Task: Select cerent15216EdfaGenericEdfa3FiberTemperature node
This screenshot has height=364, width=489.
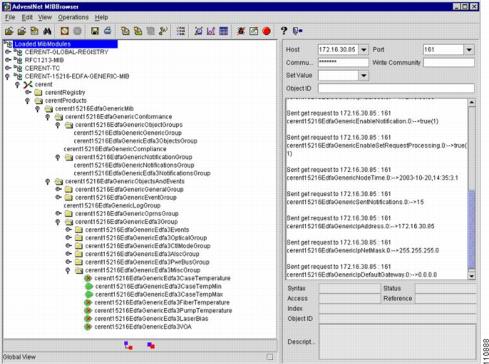Action: point(162,302)
